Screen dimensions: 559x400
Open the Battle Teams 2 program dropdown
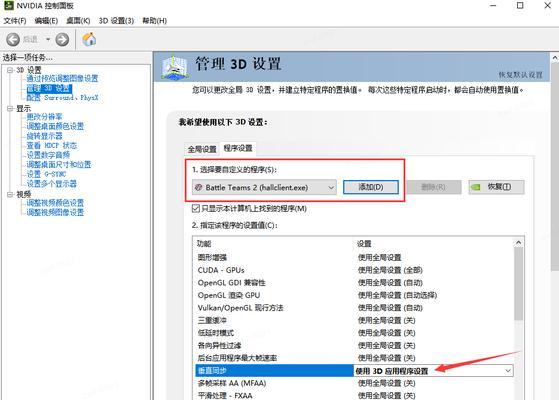tap(264, 187)
